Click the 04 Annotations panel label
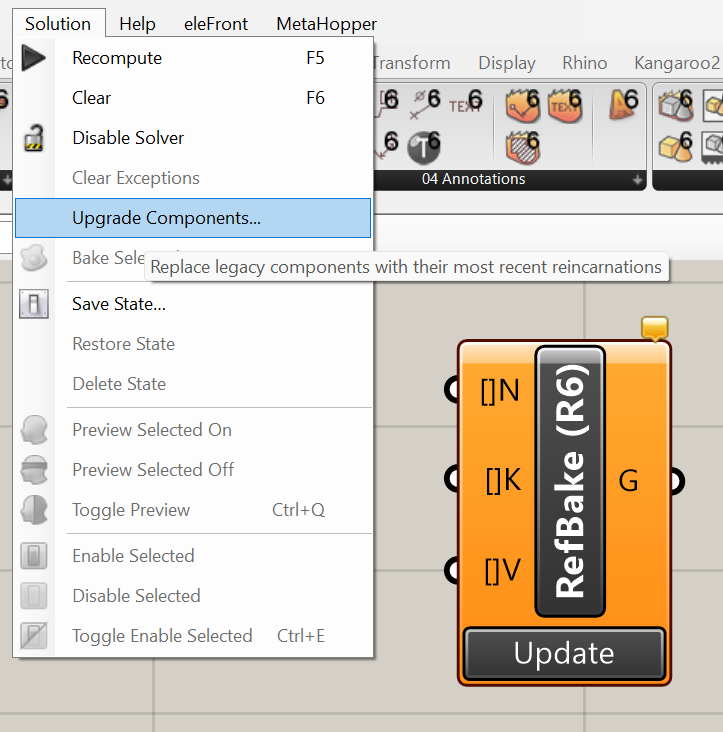723x732 pixels. (x=473, y=179)
